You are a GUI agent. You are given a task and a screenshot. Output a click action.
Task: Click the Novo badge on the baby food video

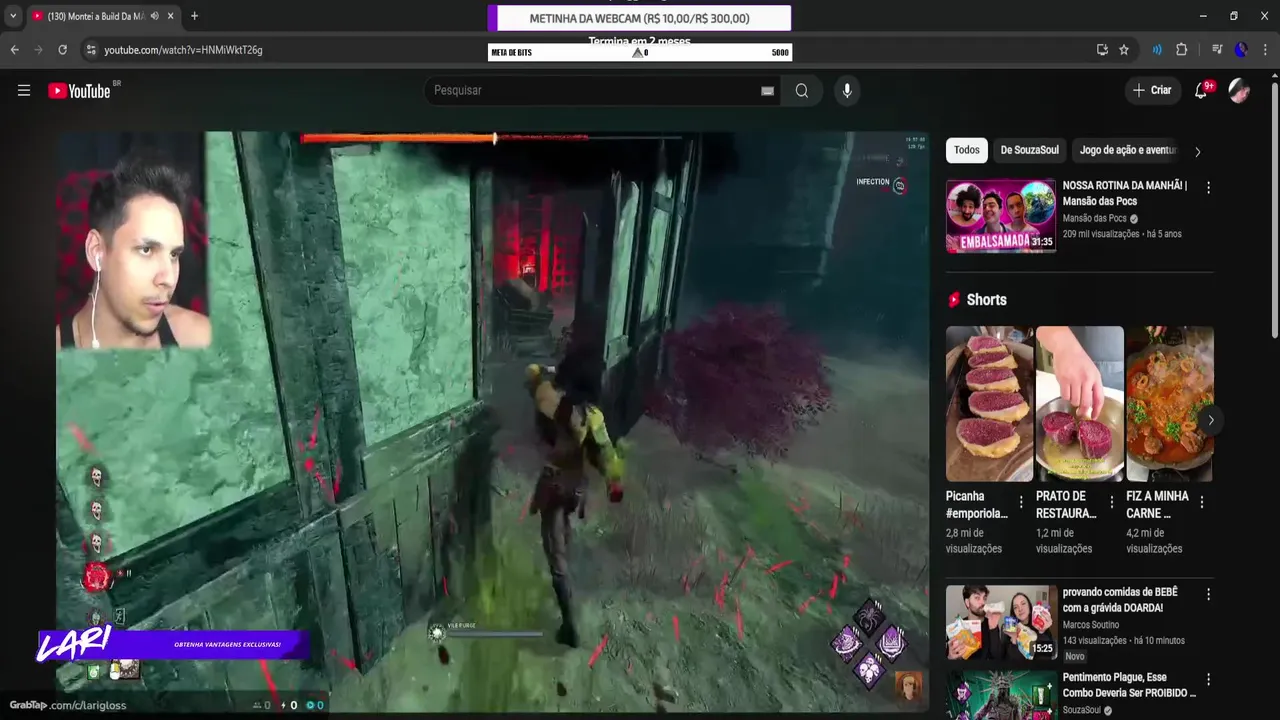coord(1075,656)
